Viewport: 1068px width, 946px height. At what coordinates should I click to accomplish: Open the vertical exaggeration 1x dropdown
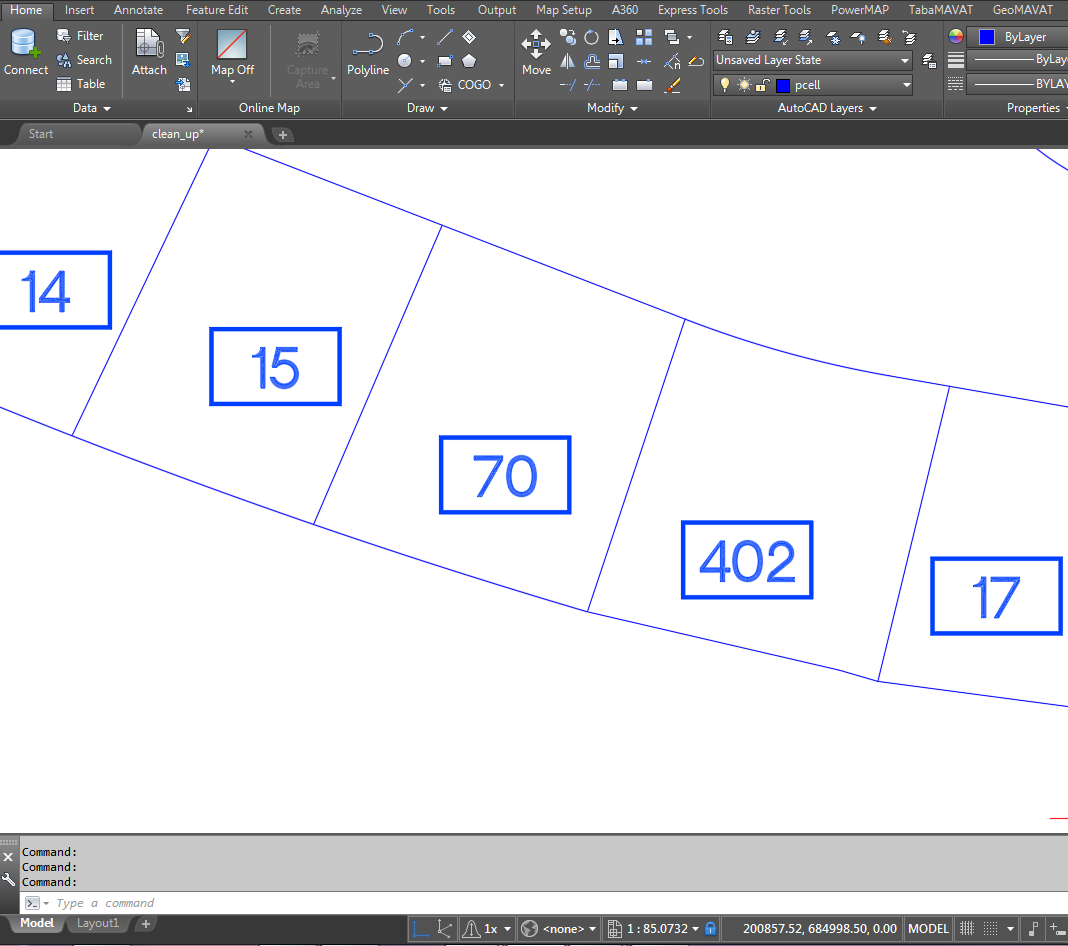click(507, 928)
